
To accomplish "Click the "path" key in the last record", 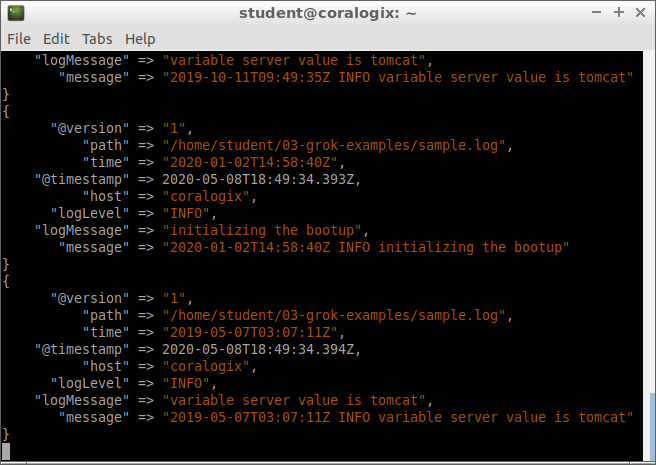I will pos(106,315).
